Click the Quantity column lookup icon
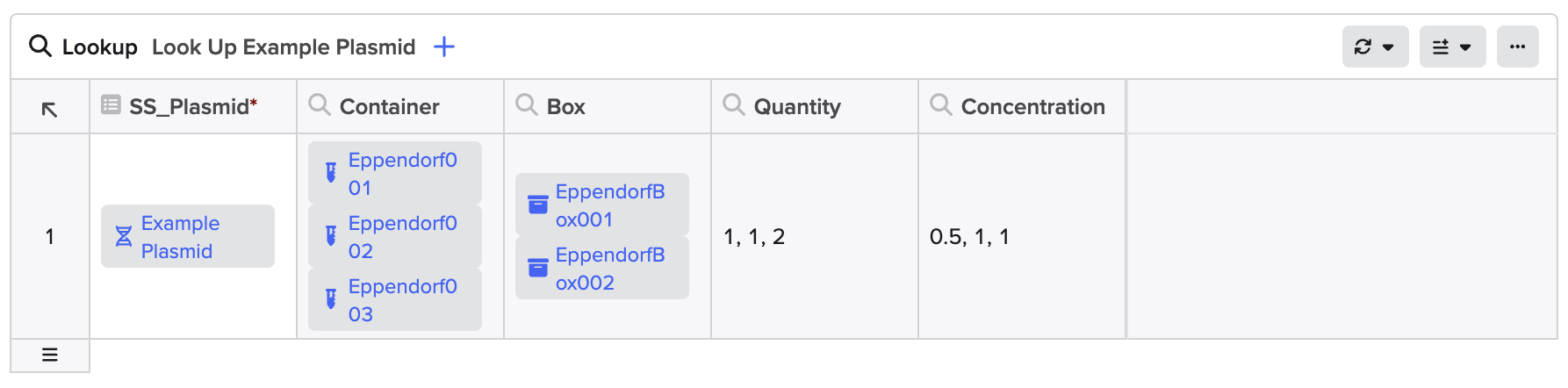The image size is (1568, 388). click(x=734, y=105)
